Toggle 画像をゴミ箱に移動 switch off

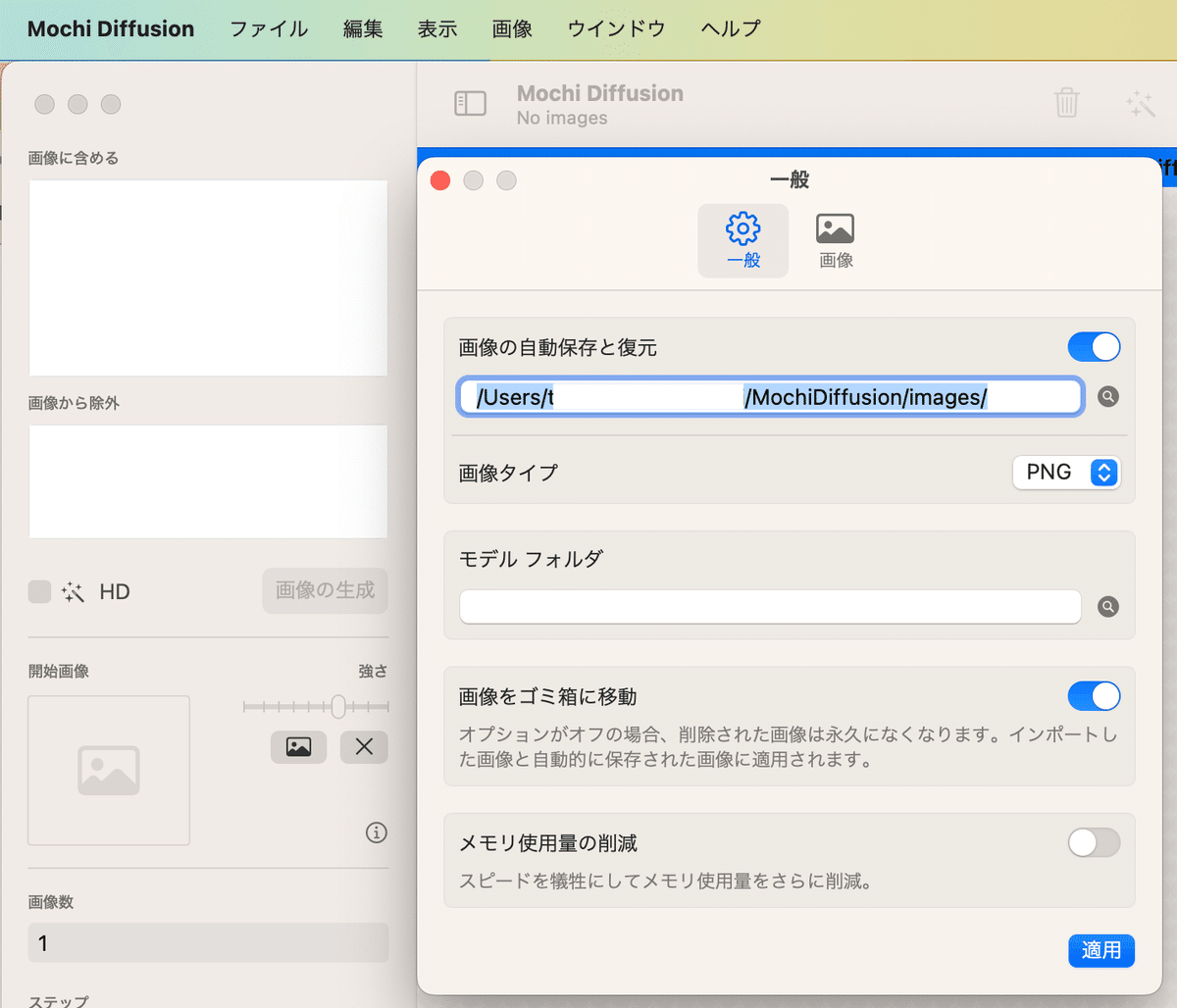coord(1094,696)
